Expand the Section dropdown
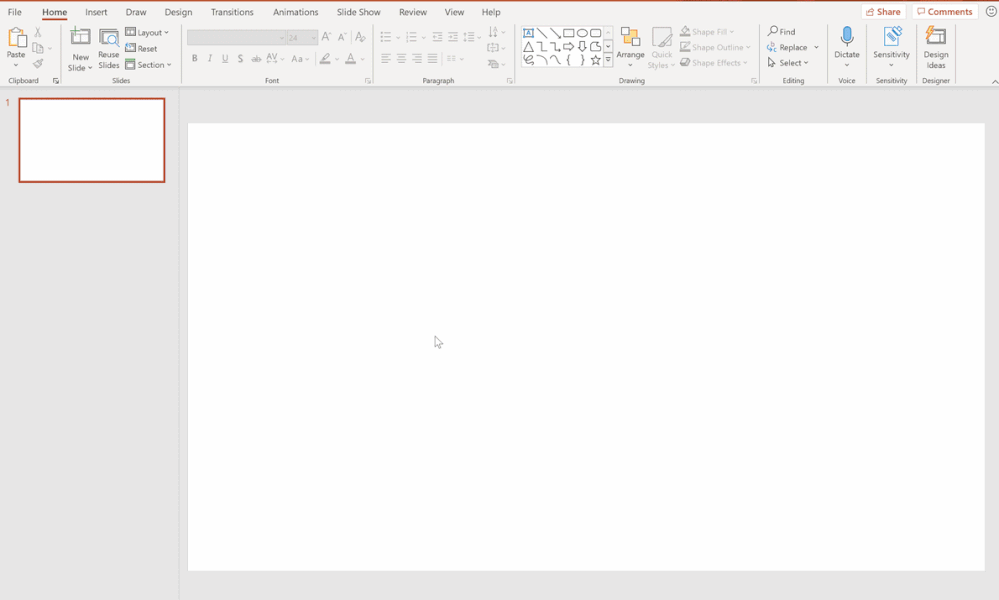The height and width of the screenshot is (600, 999). click(x=148, y=65)
